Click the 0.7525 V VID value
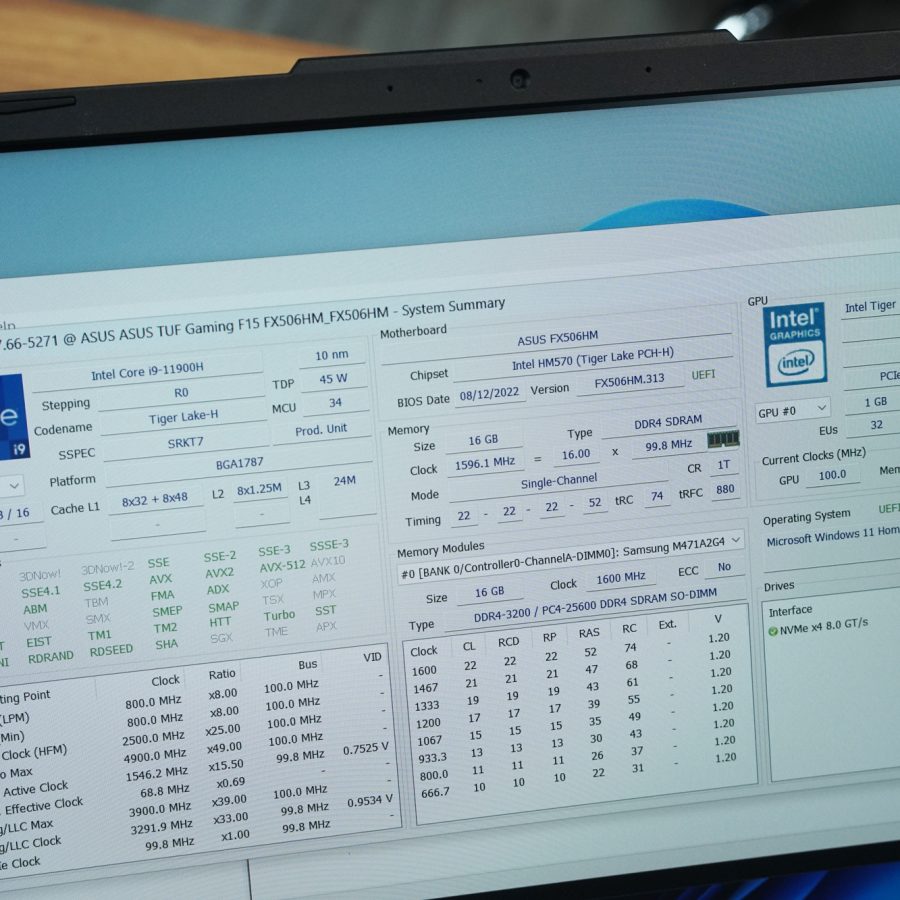The height and width of the screenshot is (900, 900). 366,749
